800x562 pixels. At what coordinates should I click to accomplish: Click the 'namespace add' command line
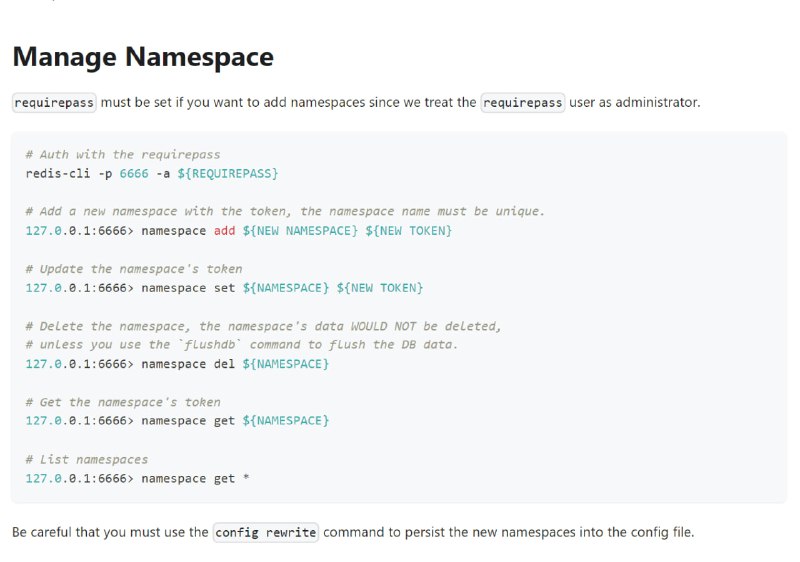(x=239, y=231)
